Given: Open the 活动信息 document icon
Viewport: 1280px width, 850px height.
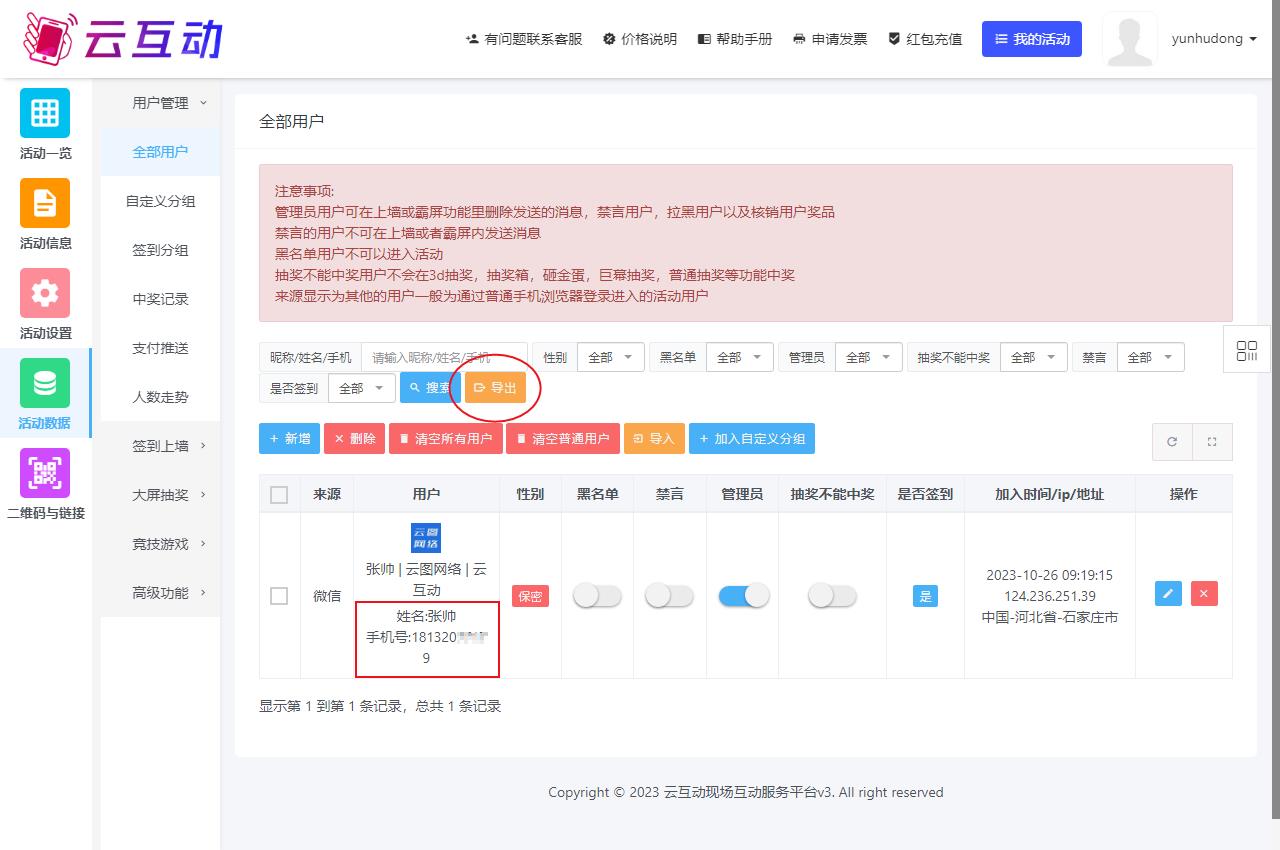Looking at the screenshot, I should pos(45,203).
